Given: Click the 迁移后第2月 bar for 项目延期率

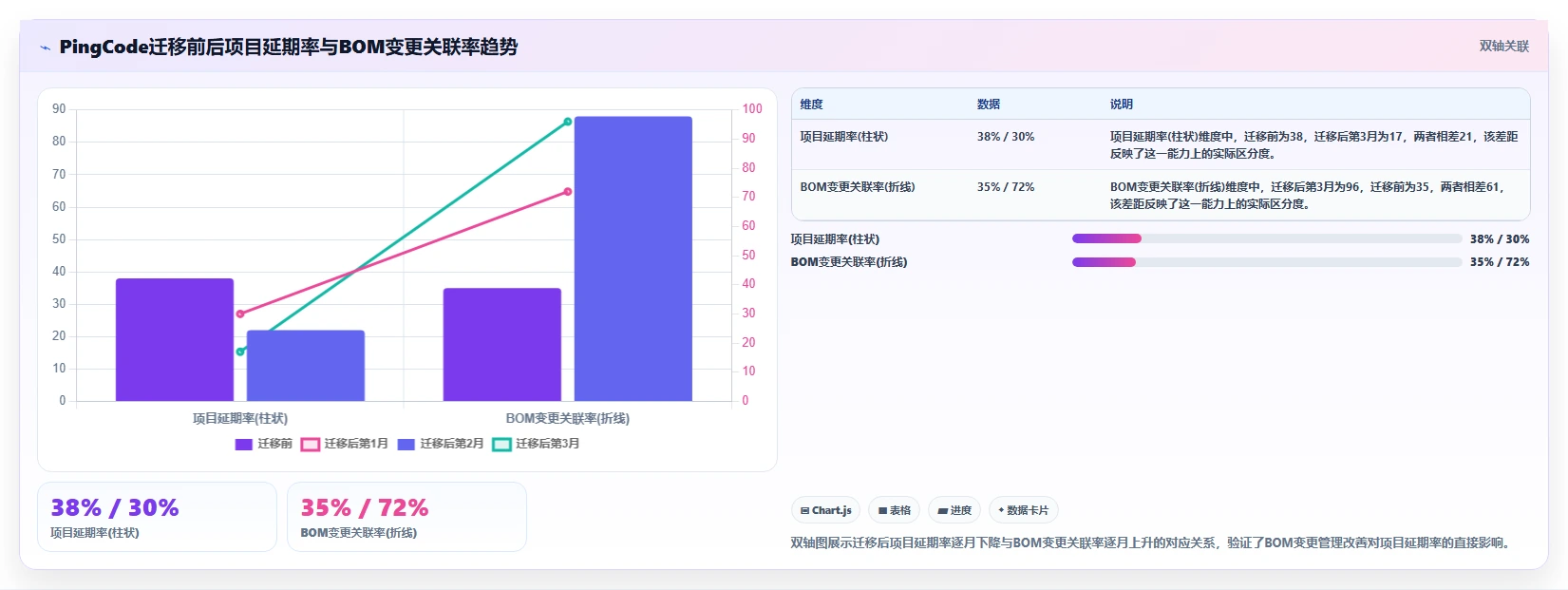Looking at the screenshot, I should pyautogui.click(x=306, y=366).
